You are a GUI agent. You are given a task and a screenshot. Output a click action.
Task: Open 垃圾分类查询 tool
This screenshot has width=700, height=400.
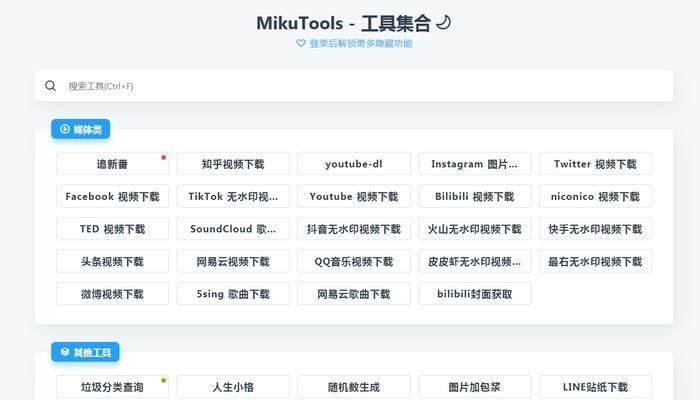point(112,387)
